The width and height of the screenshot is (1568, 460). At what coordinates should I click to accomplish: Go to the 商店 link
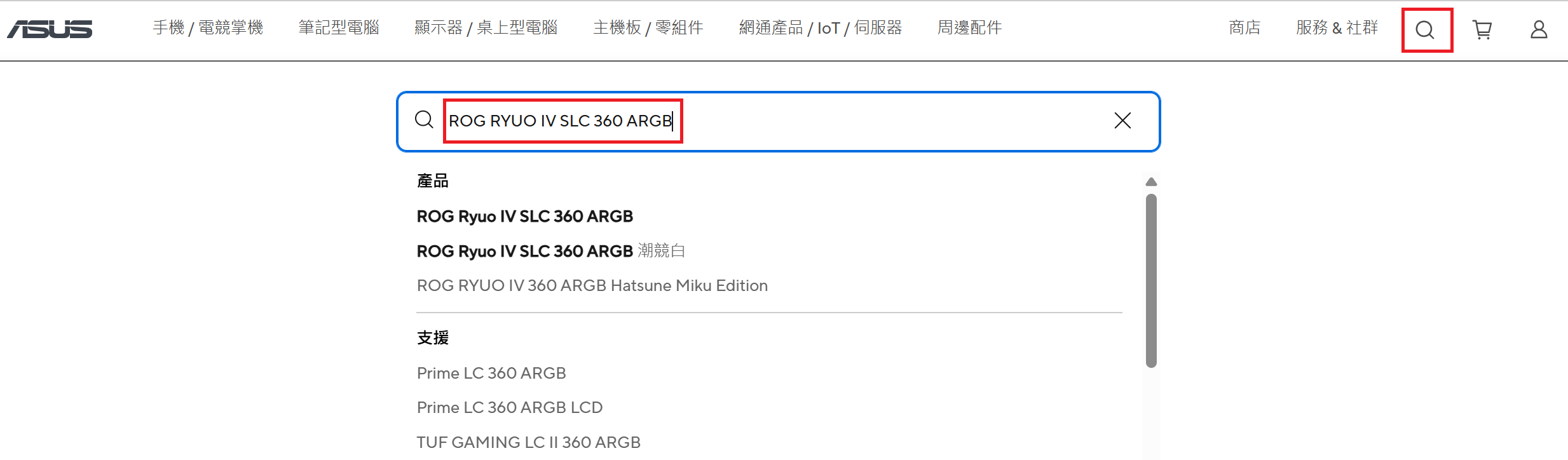[x=1244, y=28]
